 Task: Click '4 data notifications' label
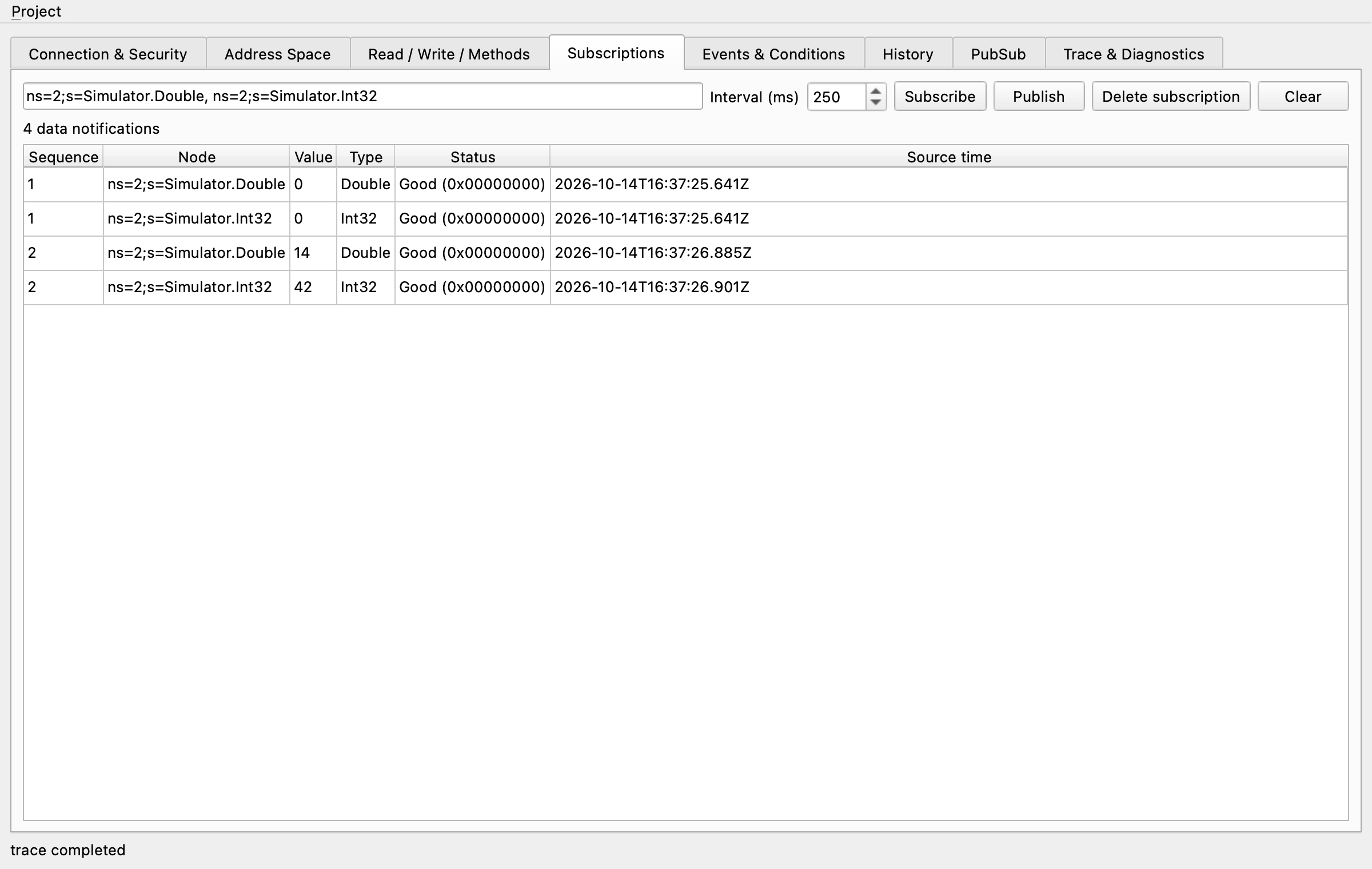point(91,129)
